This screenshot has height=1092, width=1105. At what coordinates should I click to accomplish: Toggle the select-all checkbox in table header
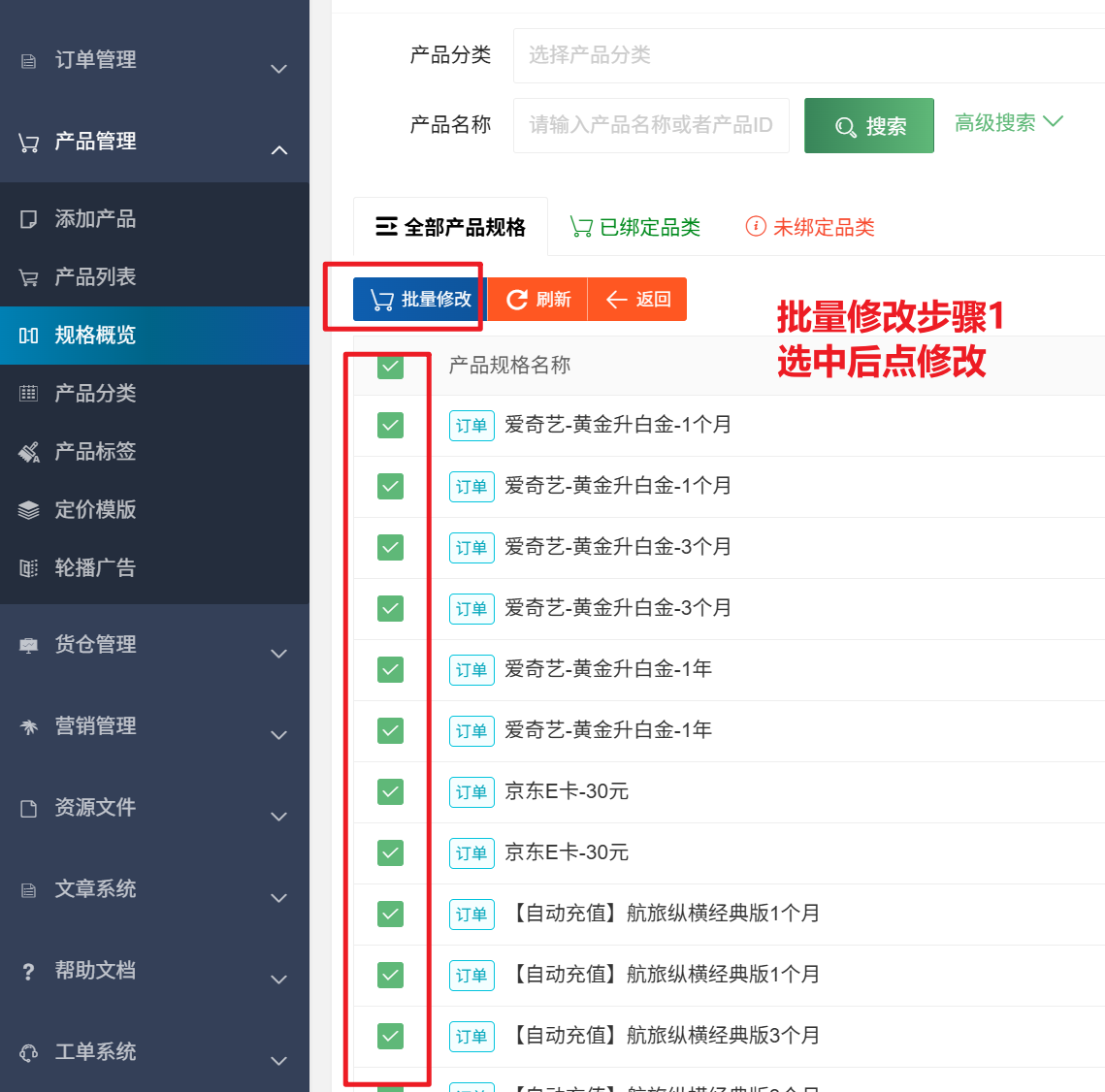pyautogui.click(x=390, y=366)
